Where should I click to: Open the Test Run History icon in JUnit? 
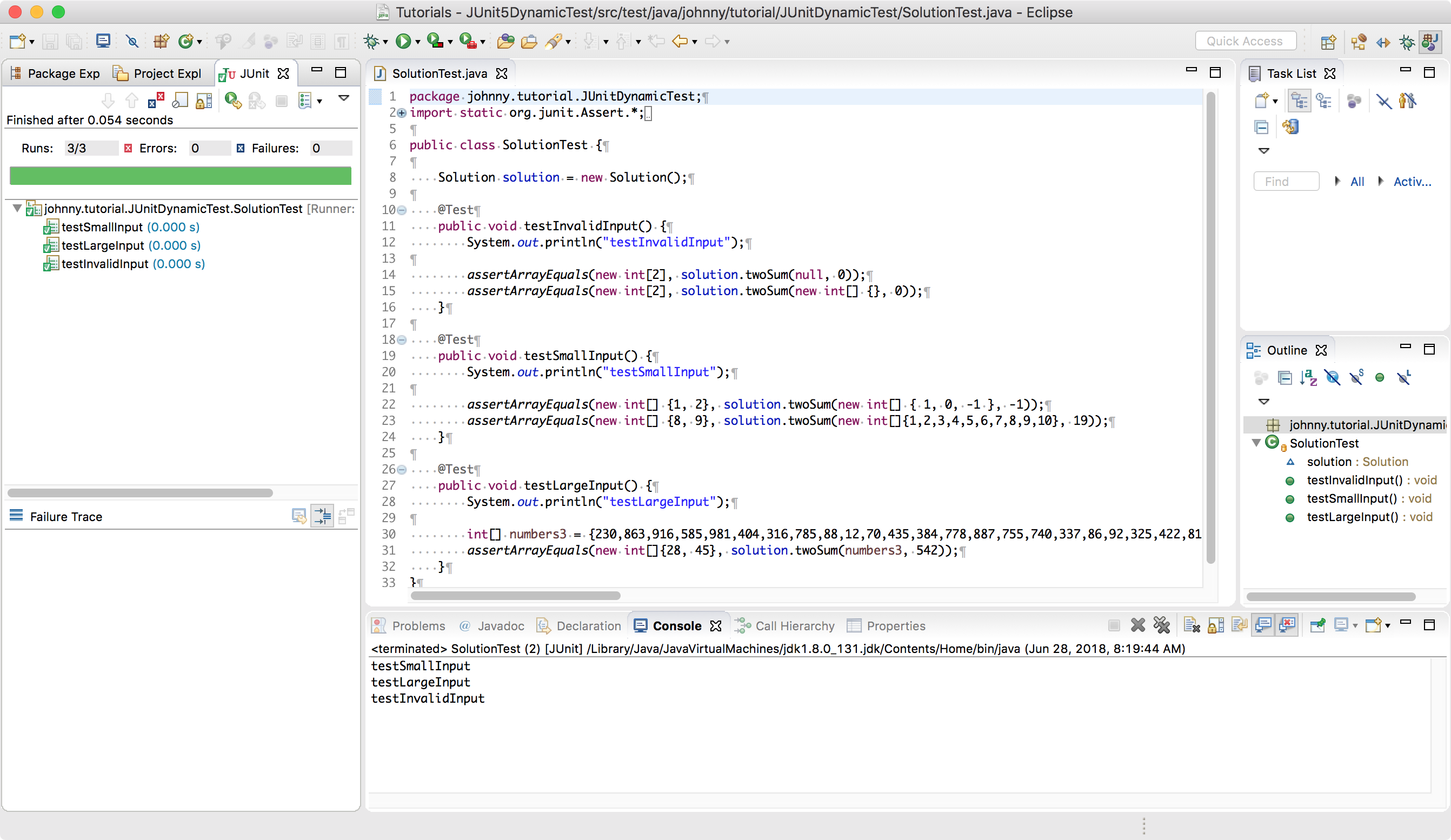click(305, 101)
